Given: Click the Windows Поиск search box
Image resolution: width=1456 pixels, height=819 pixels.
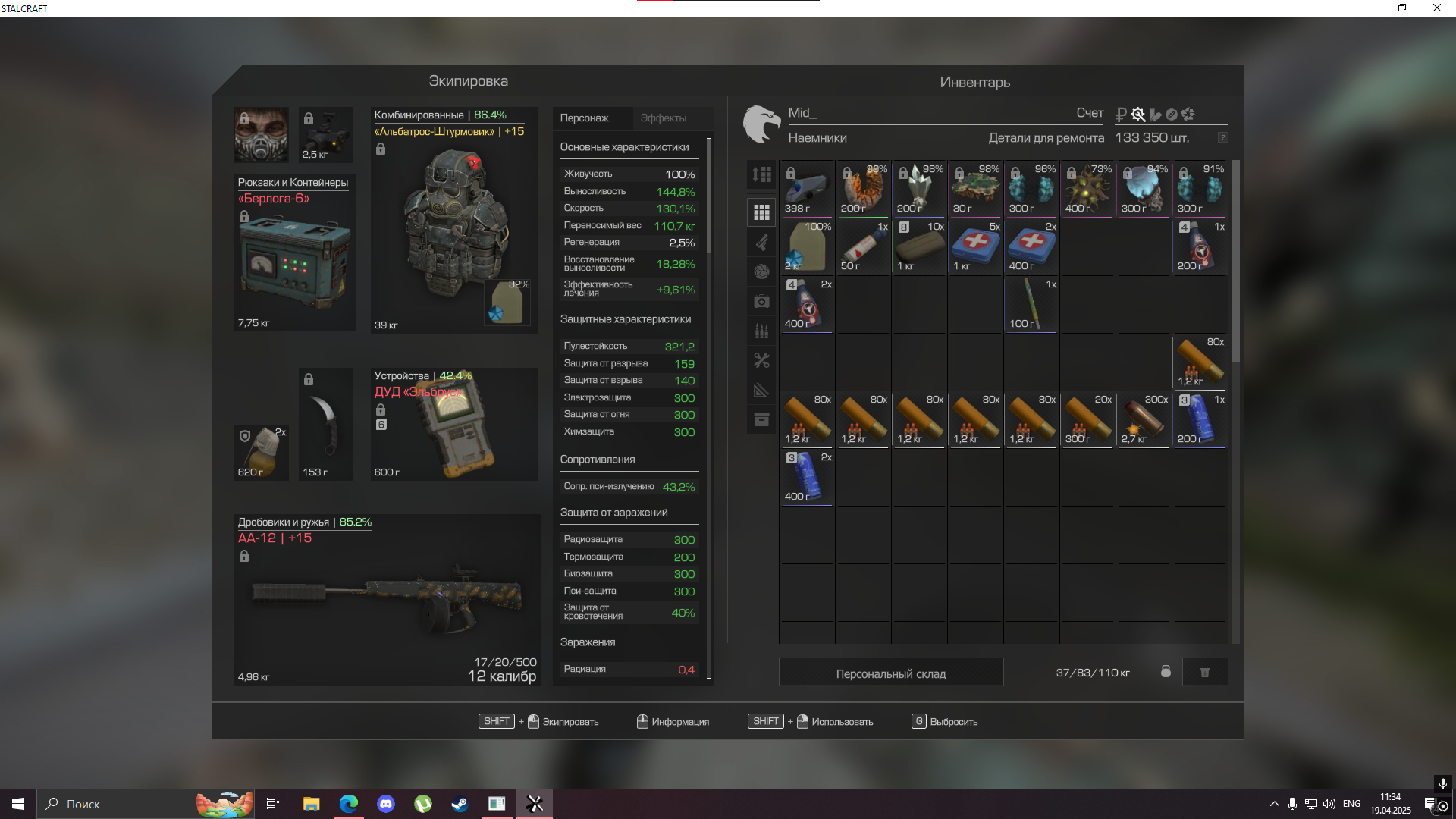Looking at the screenshot, I should (146, 804).
